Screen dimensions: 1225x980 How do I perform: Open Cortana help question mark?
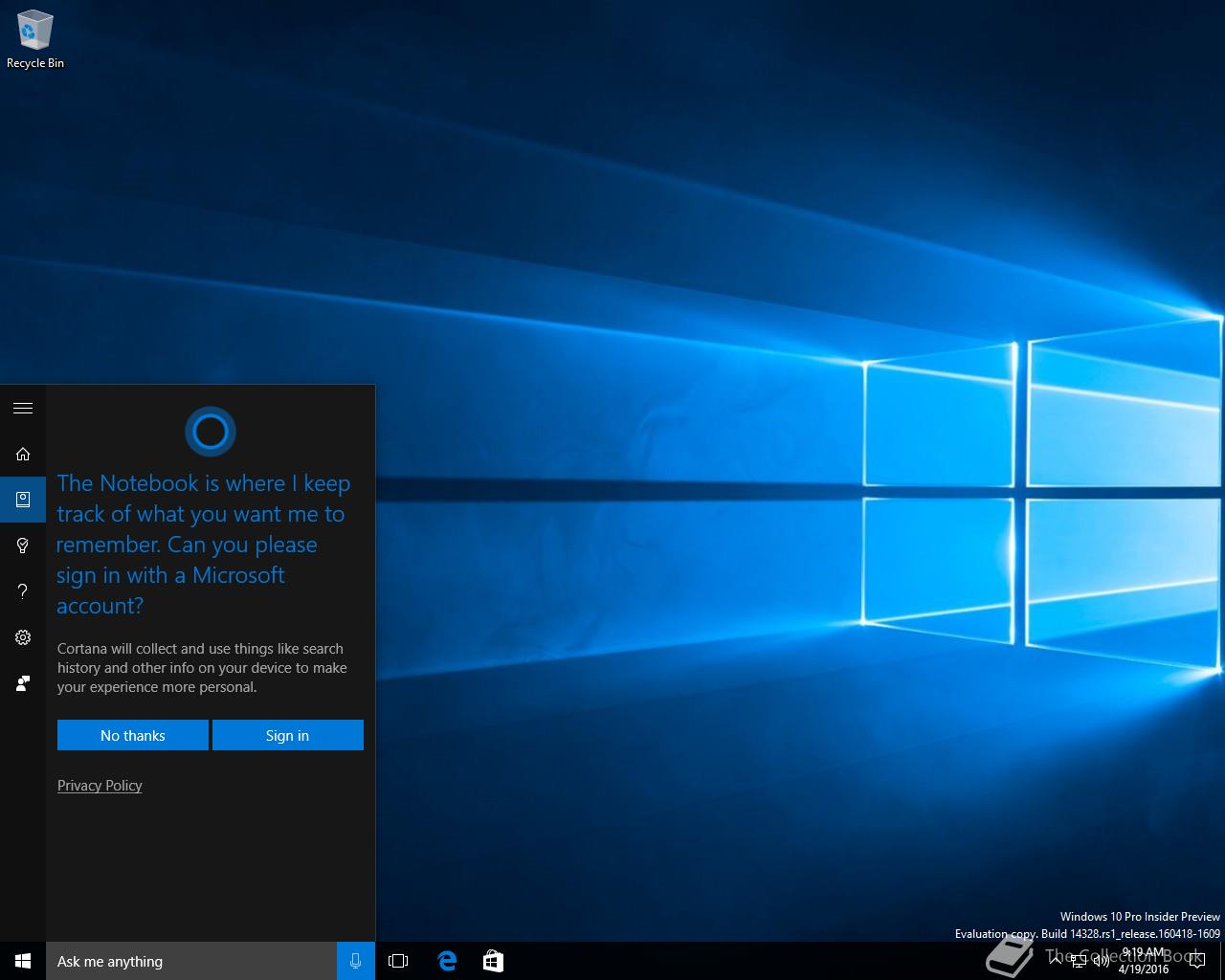pyautogui.click(x=23, y=591)
